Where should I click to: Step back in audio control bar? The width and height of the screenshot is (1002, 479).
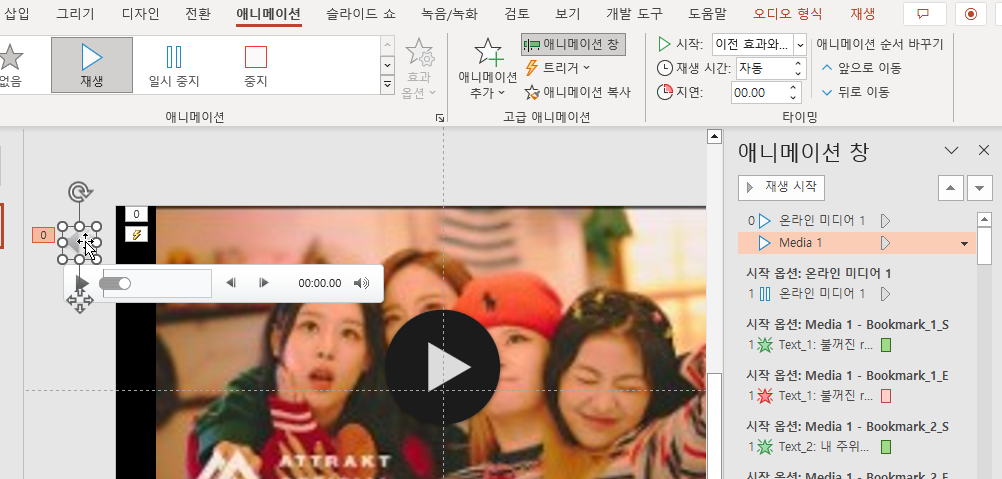coord(232,283)
